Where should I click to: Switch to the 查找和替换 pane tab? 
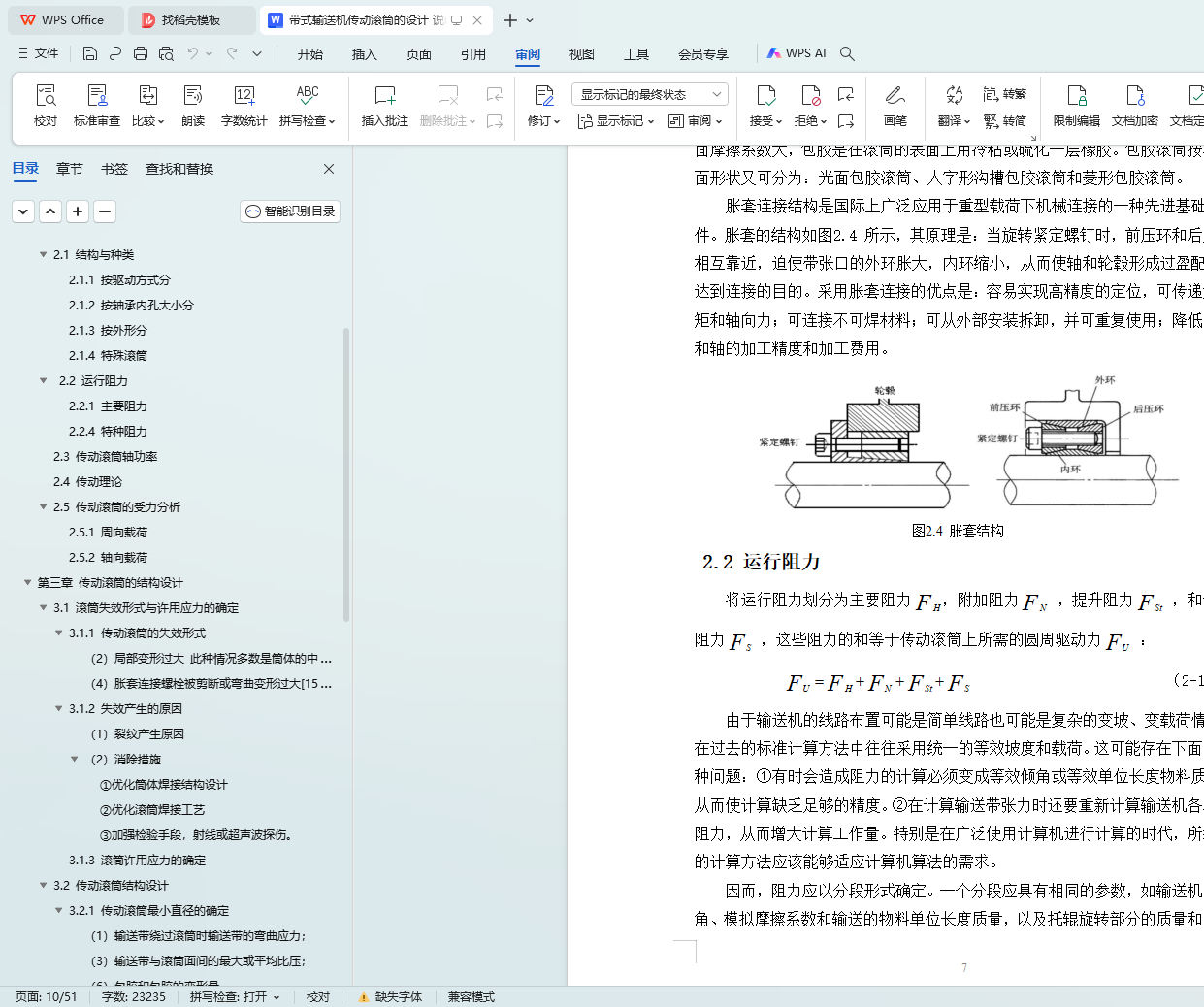pyautogui.click(x=179, y=169)
